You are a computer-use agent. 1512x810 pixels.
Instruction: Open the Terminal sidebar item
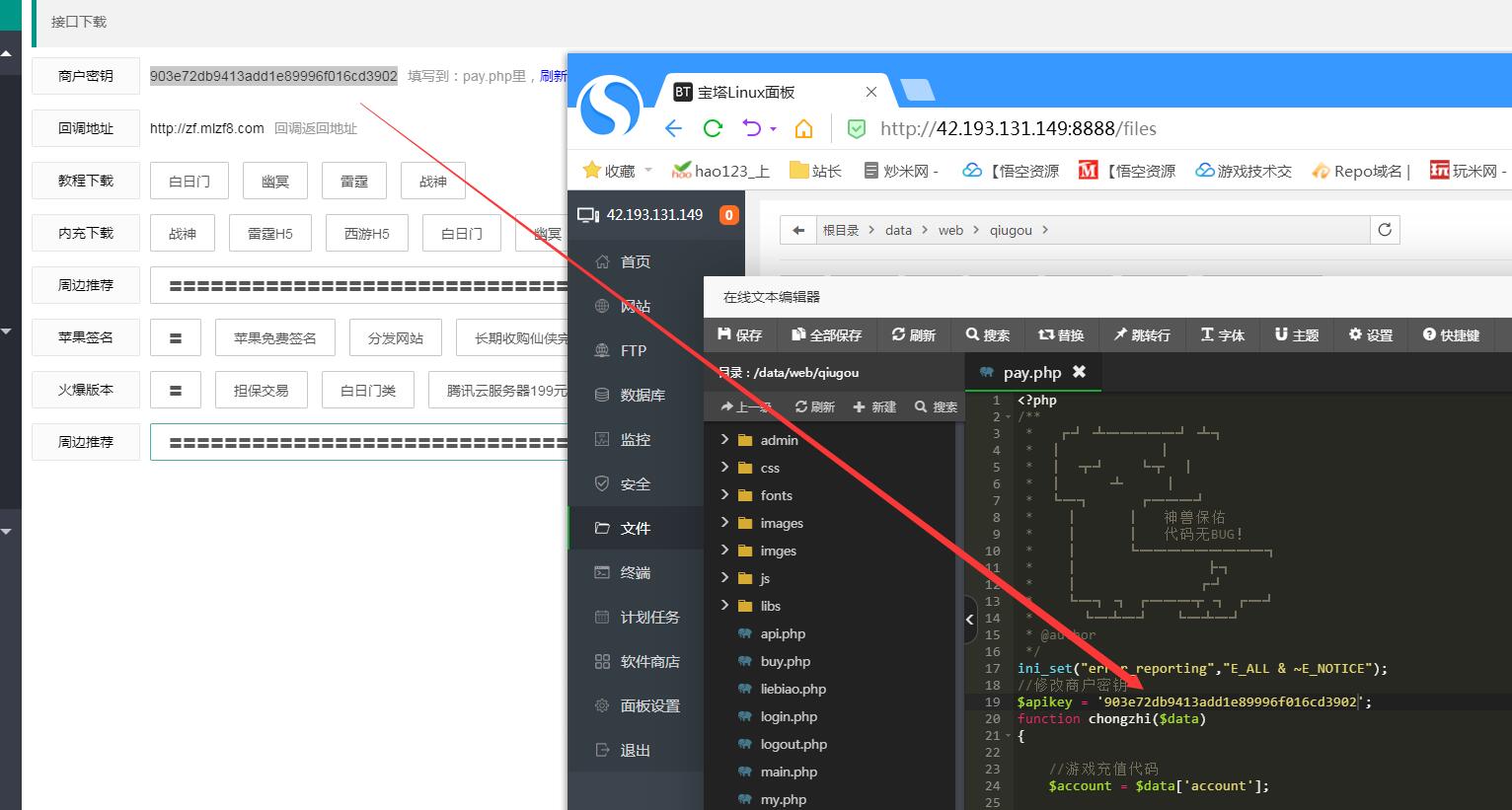pyautogui.click(x=635, y=572)
